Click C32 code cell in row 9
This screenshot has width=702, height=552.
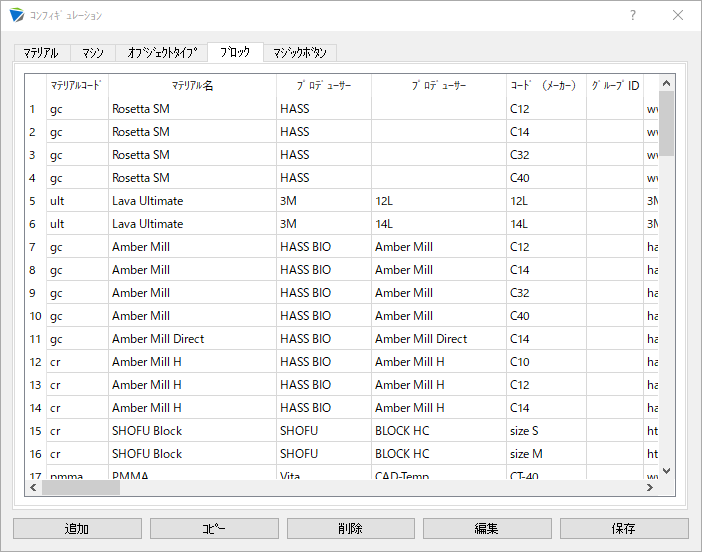(546, 293)
